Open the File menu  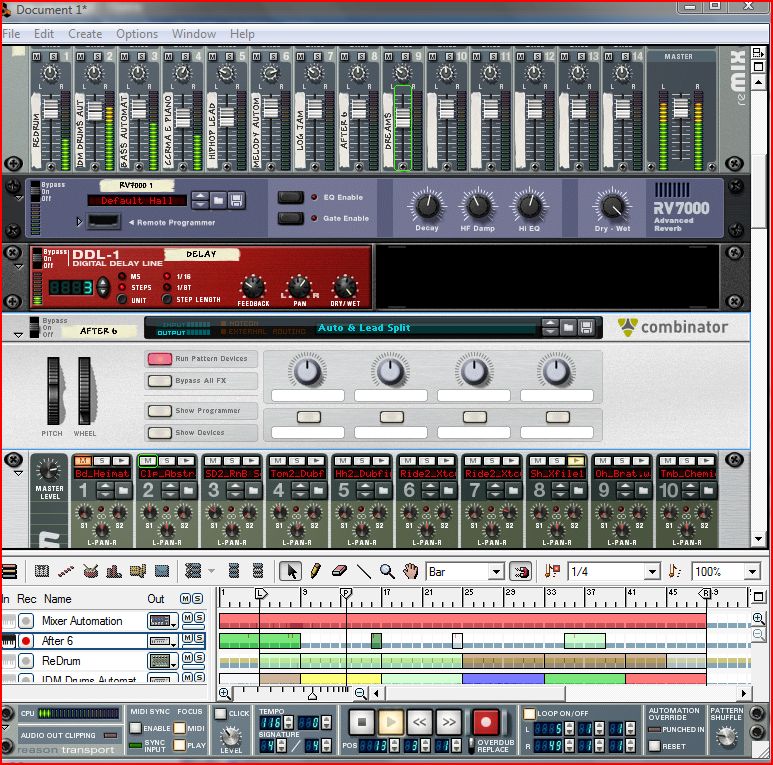(x=11, y=34)
